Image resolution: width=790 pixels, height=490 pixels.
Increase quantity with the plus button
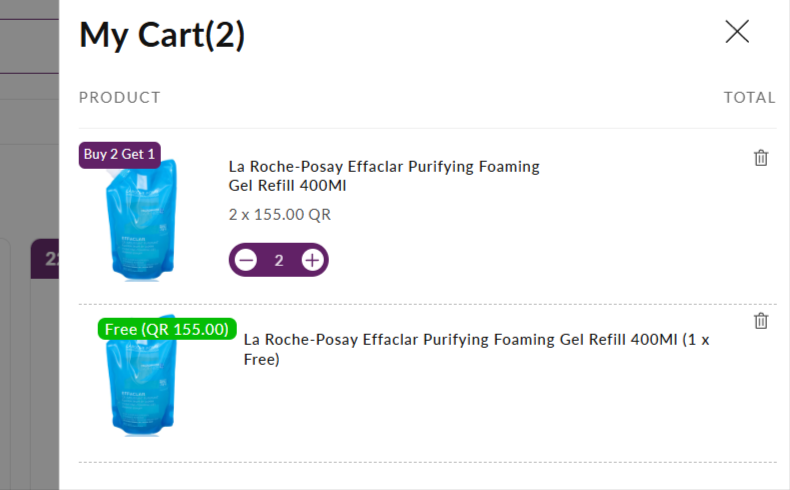point(313,260)
